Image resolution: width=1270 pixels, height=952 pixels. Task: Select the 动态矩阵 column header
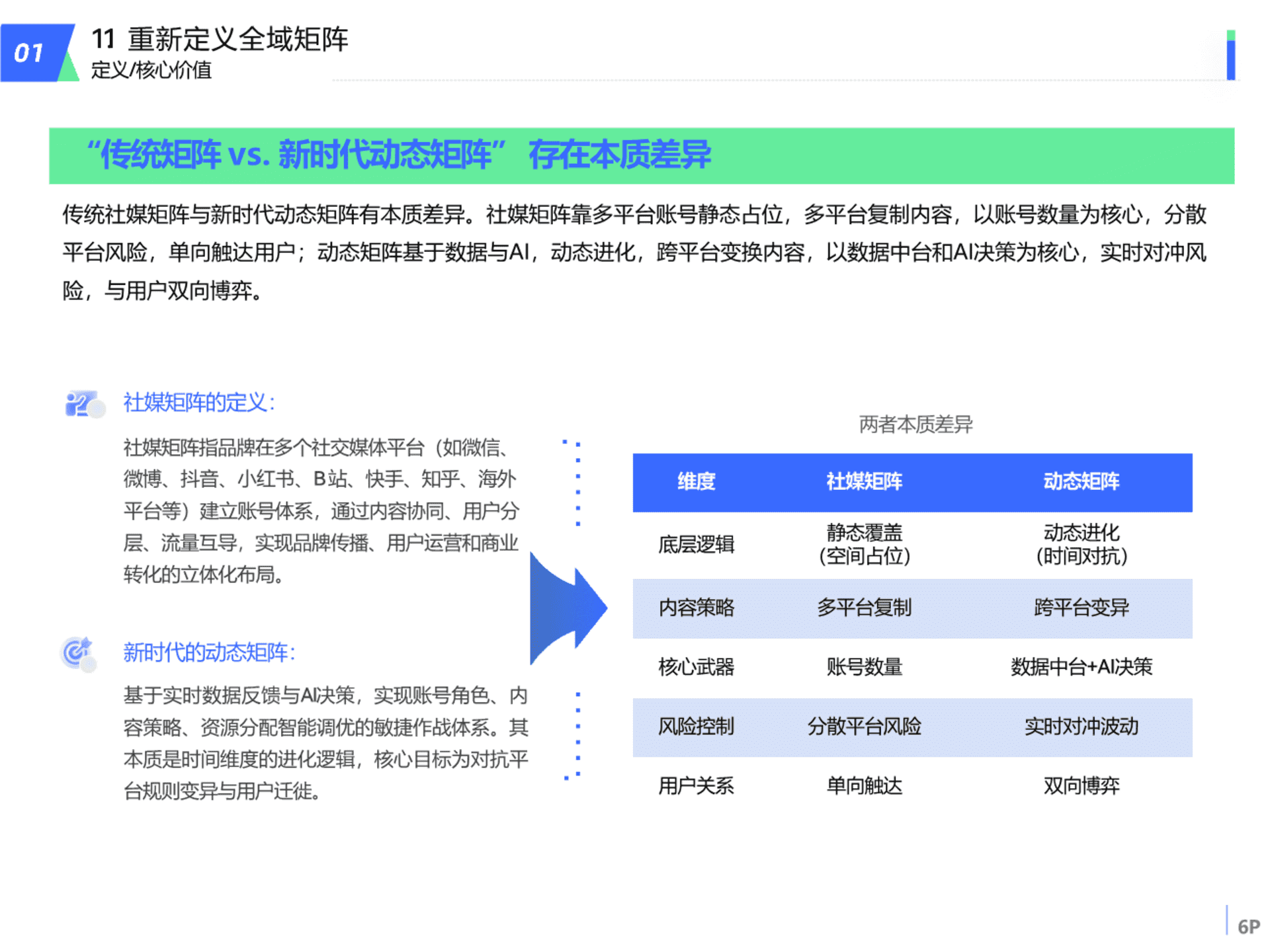pos(1081,481)
